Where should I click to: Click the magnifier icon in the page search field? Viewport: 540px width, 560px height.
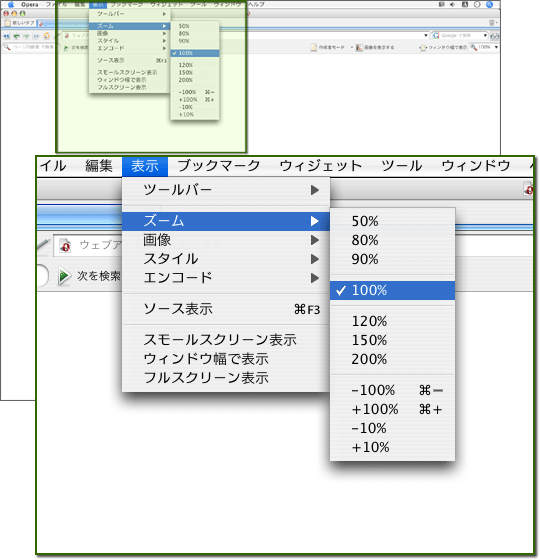(7, 47)
